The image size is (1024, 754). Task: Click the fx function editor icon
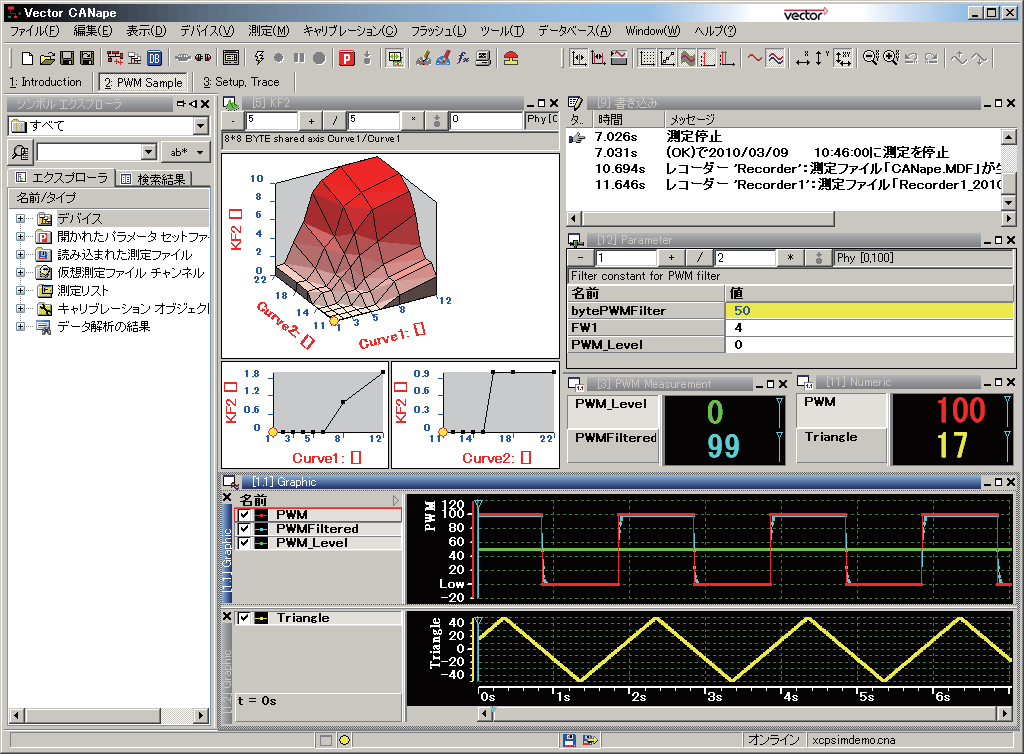click(463, 58)
